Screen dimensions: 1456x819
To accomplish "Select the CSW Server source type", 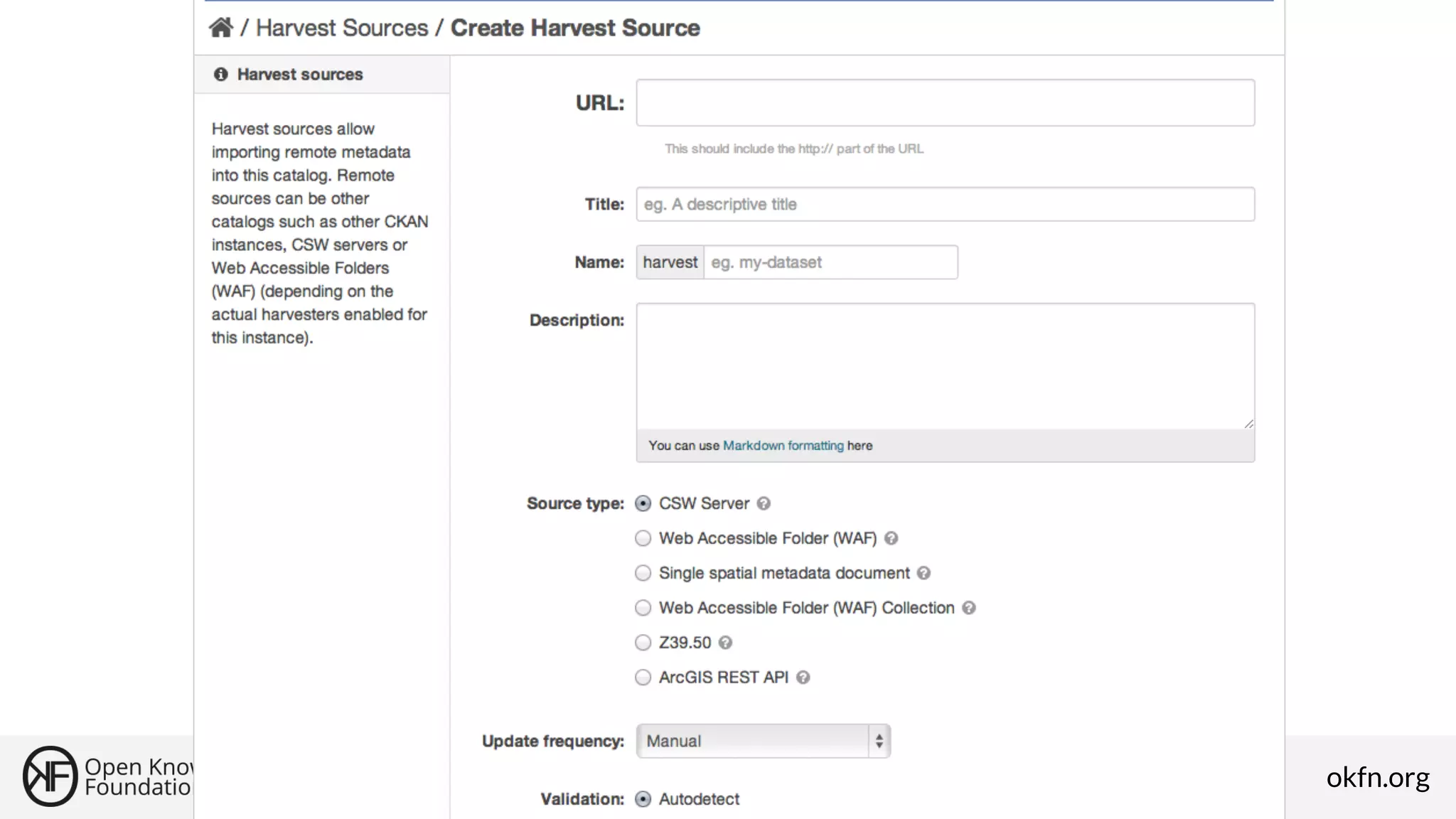I will point(643,503).
